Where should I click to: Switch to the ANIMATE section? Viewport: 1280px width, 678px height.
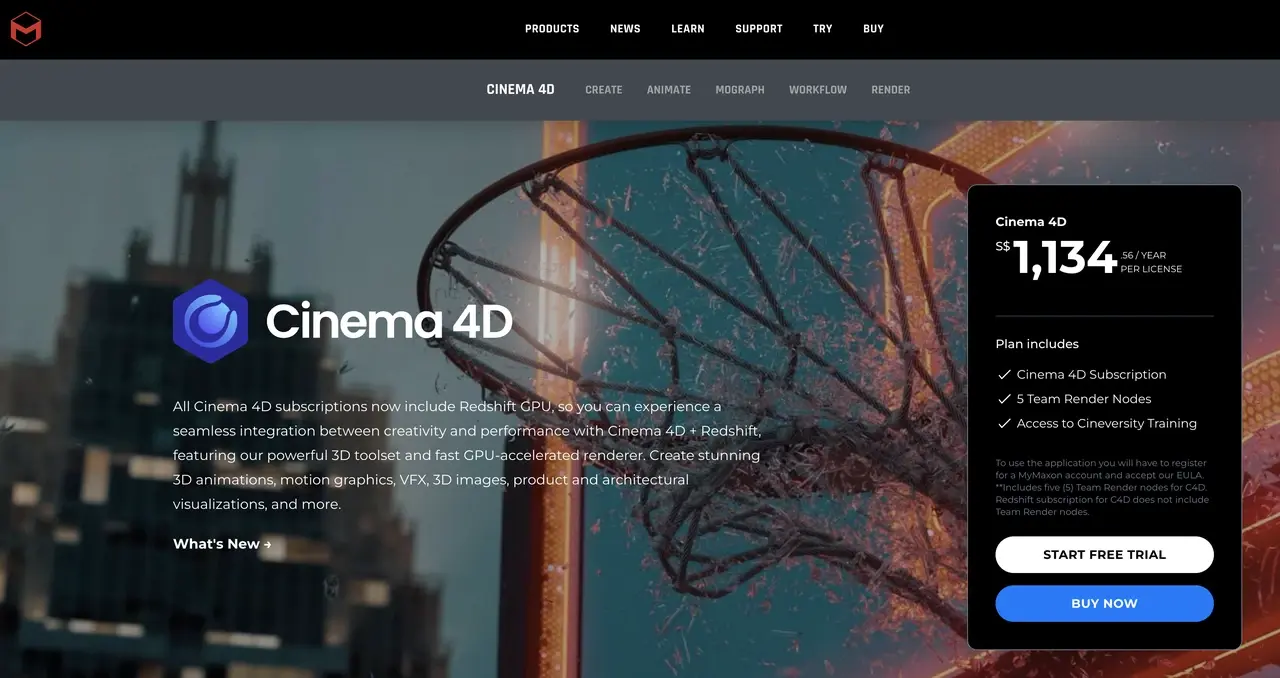tap(669, 90)
